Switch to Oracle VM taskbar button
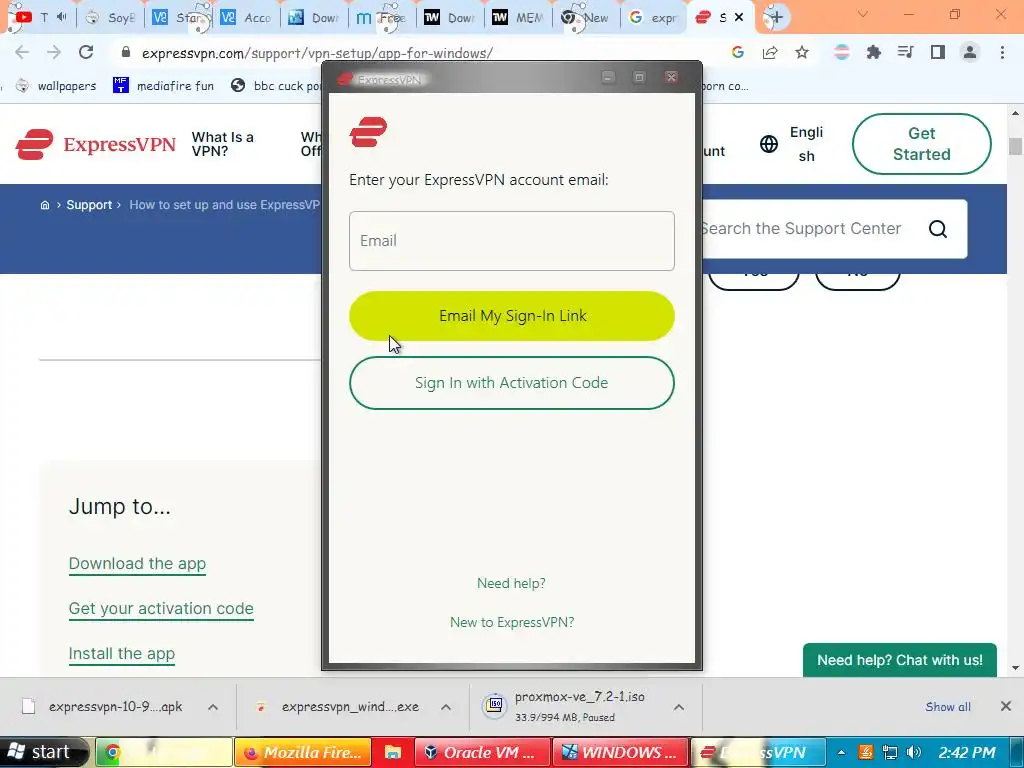The image size is (1024, 768). [481, 753]
